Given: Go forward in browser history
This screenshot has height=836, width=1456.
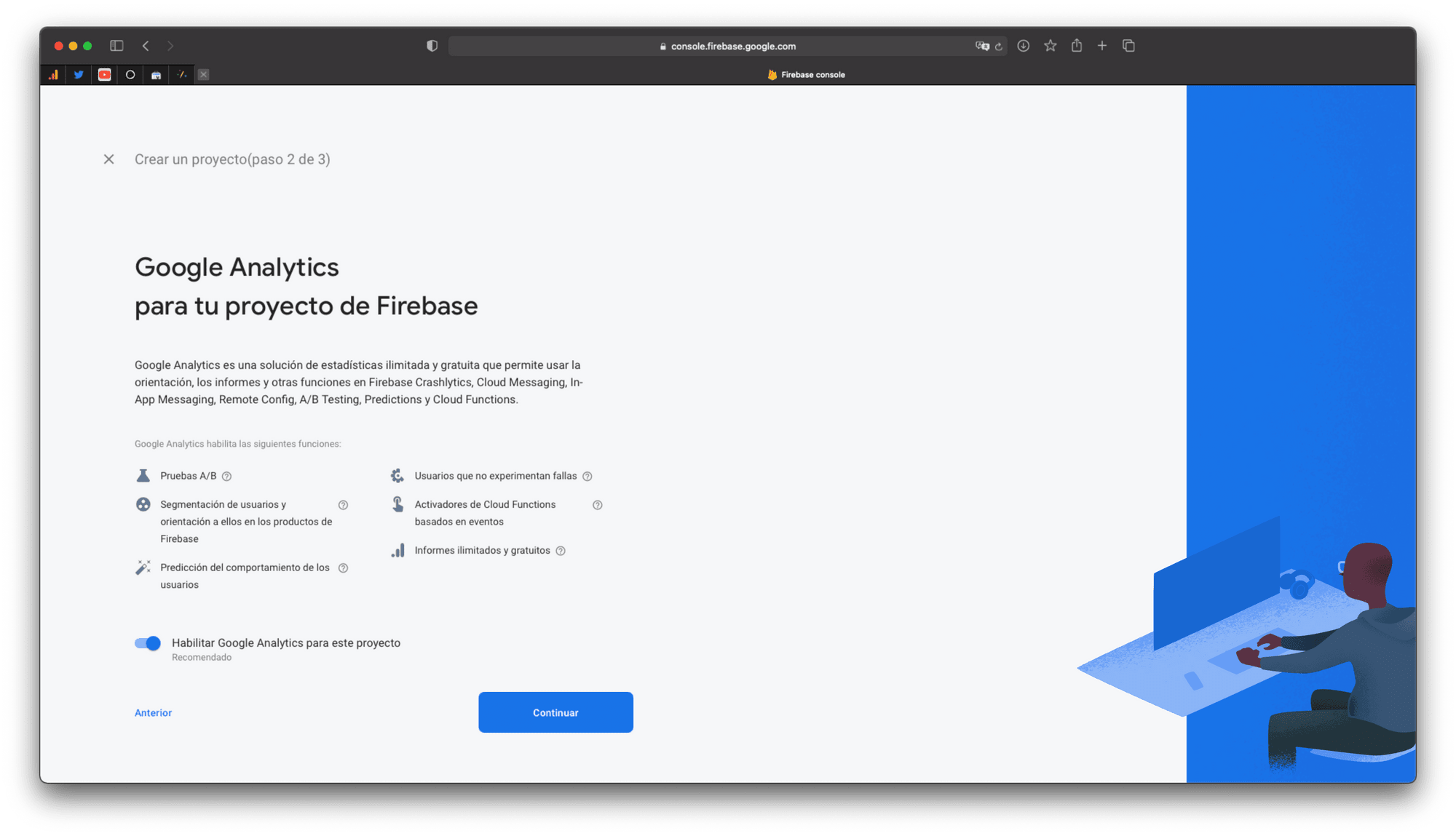Looking at the screenshot, I should click(170, 46).
